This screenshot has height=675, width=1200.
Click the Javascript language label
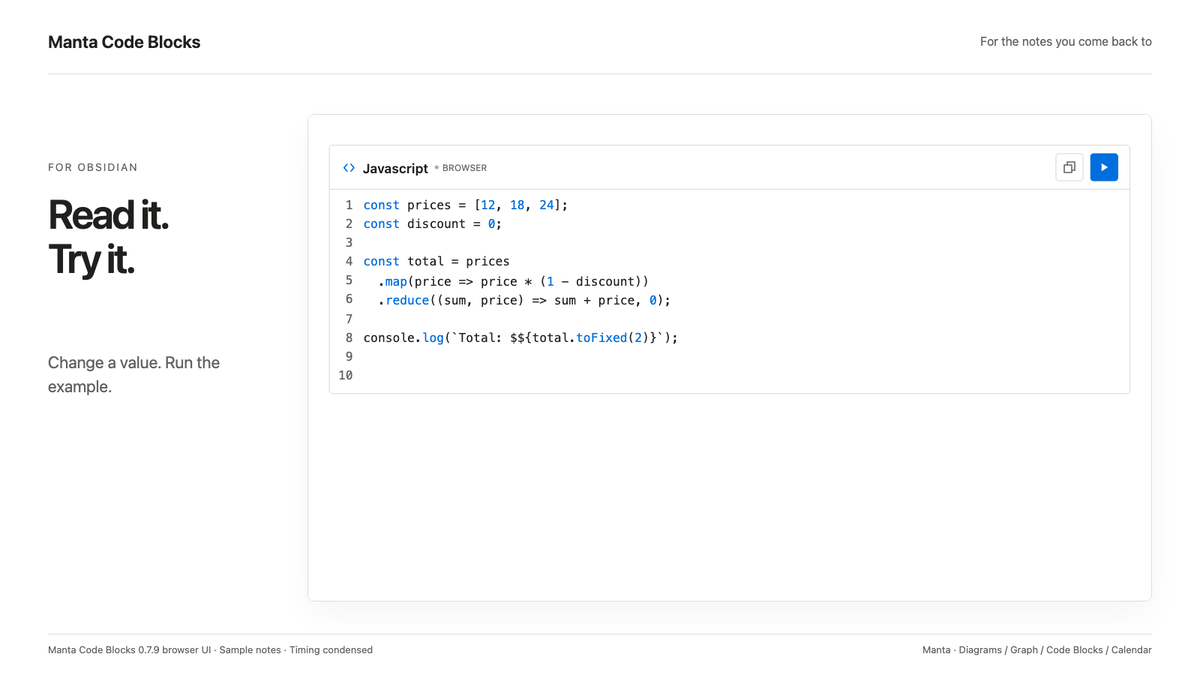pos(395,168)
